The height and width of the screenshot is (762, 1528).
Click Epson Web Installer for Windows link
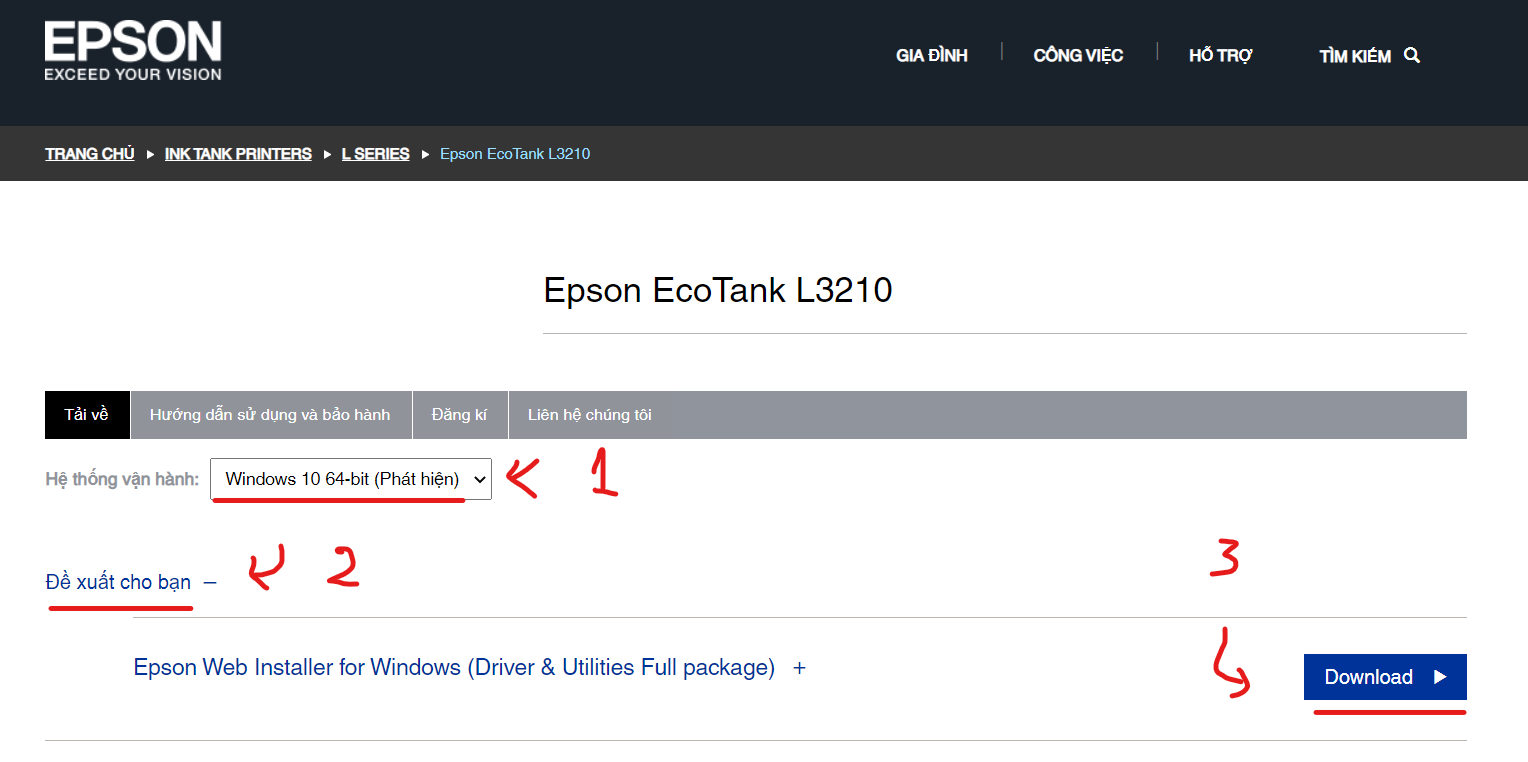click(454, 668)
